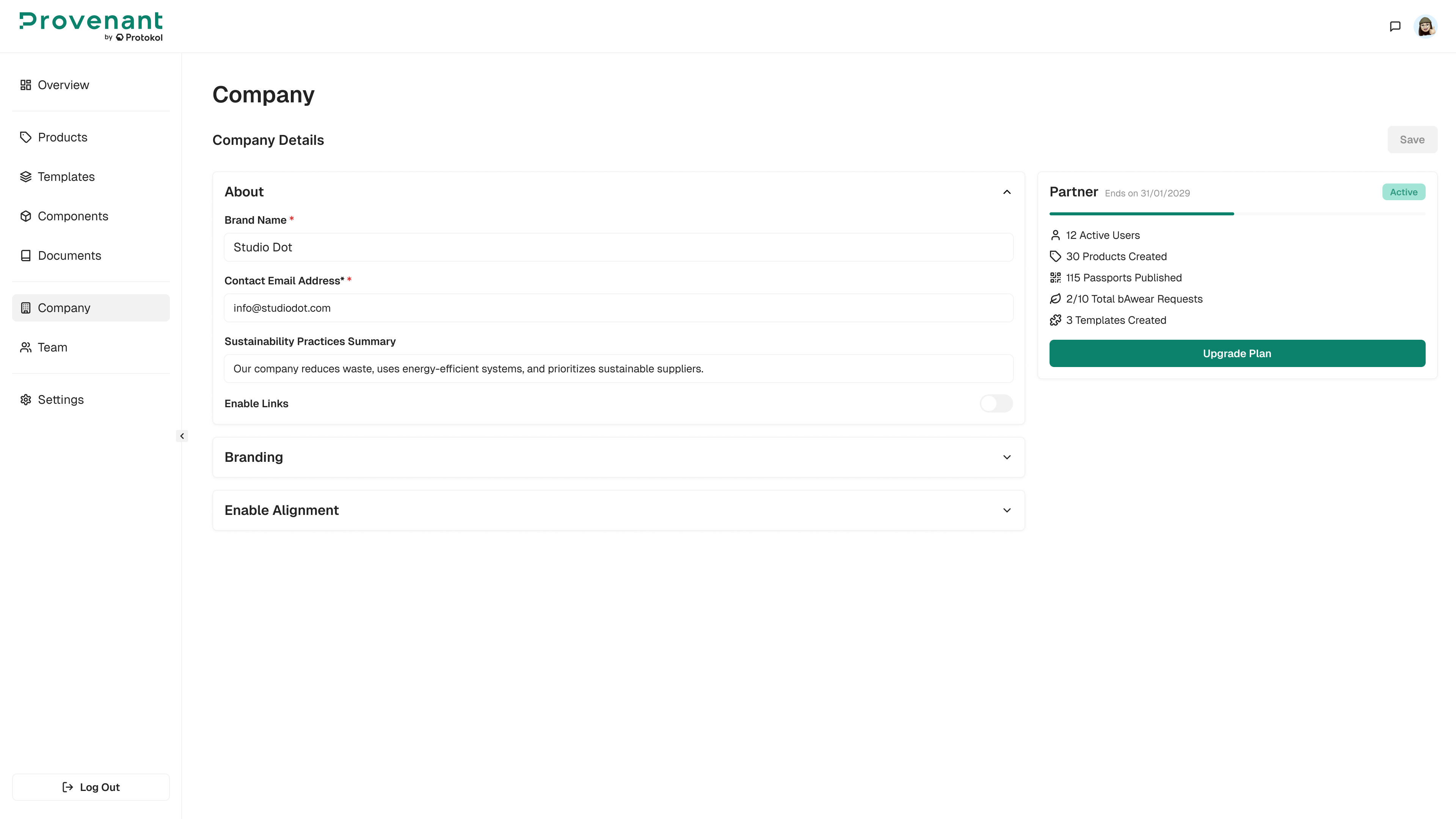1456x819 pixels.
Task: Click the user profile avatar
Action: click(x=1425, y=27)
